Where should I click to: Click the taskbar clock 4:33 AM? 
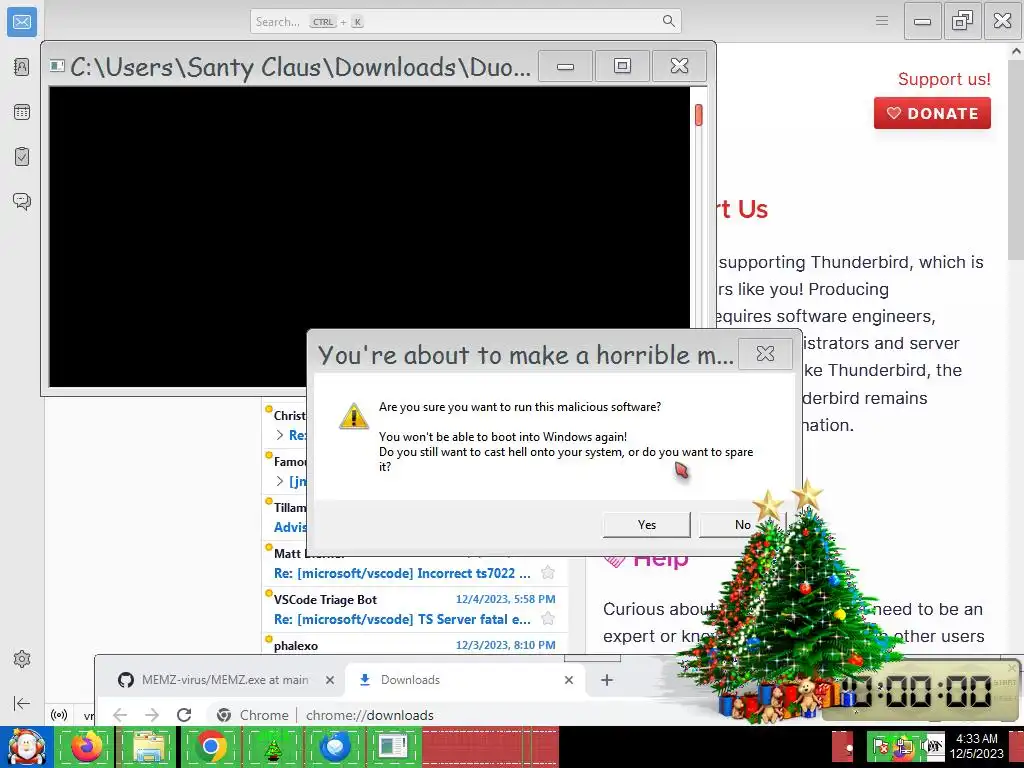[976, 739]
